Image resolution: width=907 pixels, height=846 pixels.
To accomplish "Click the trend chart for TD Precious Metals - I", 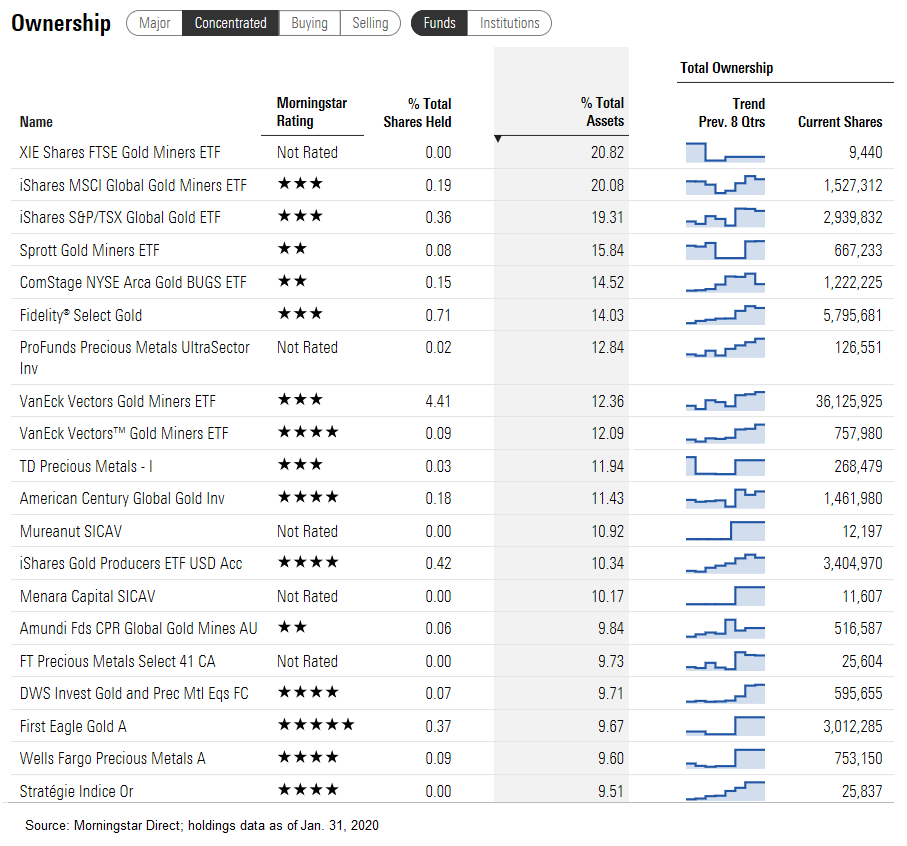I will 725,466.
